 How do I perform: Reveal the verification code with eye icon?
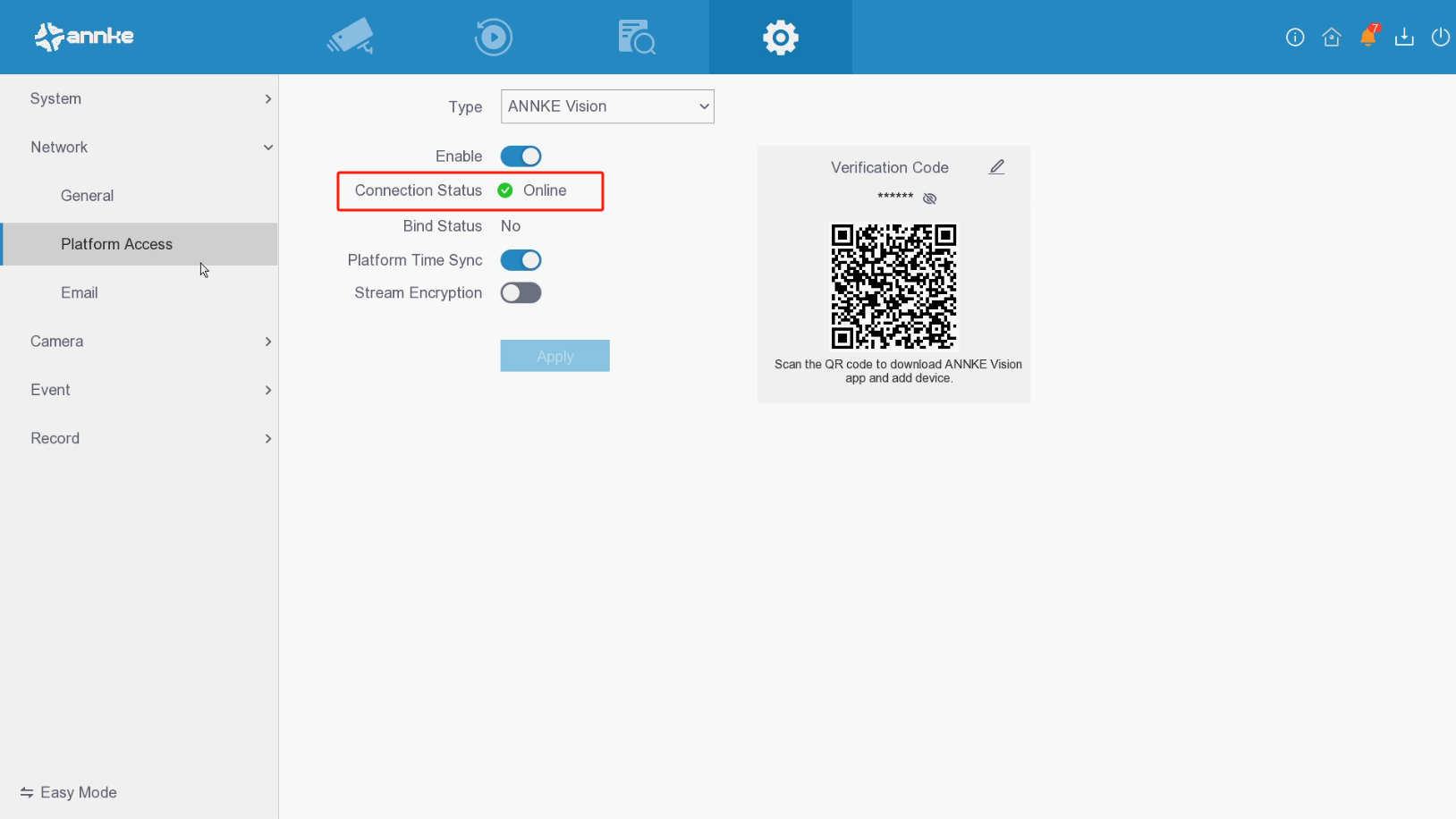[x=930, y=198]
